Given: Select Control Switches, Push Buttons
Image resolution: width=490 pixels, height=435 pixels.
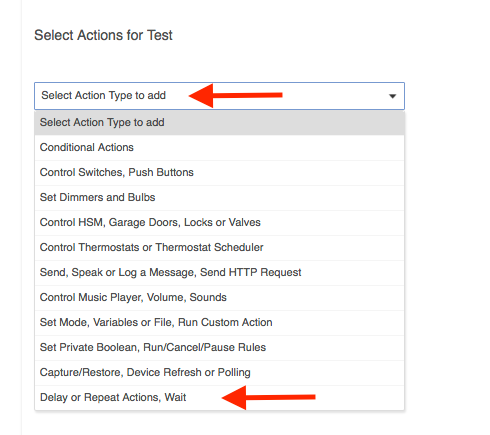Looking at the screenshot, I should point(219,172).
